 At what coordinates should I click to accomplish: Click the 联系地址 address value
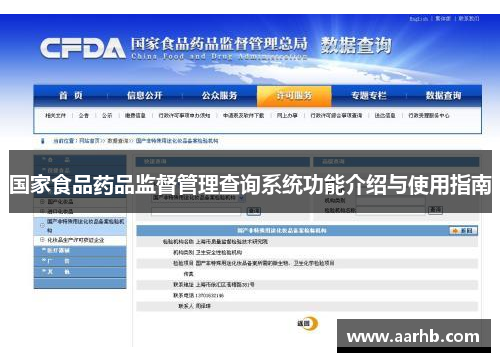[225, 285]
